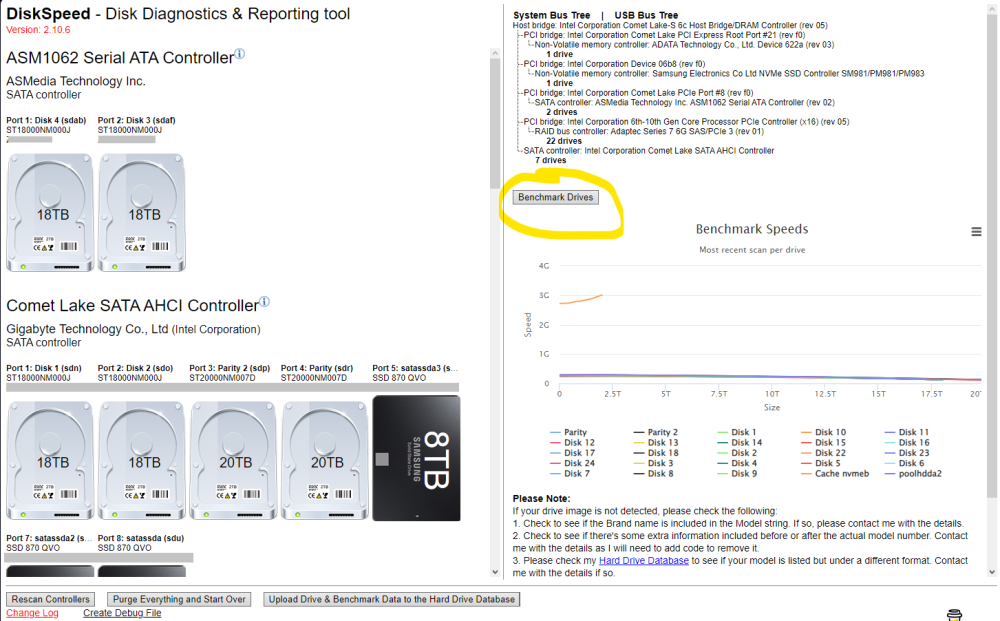Toggle Disk 9 series in chart legend
The height and width of the screenshot is (621, 1000).
point(737,474)
